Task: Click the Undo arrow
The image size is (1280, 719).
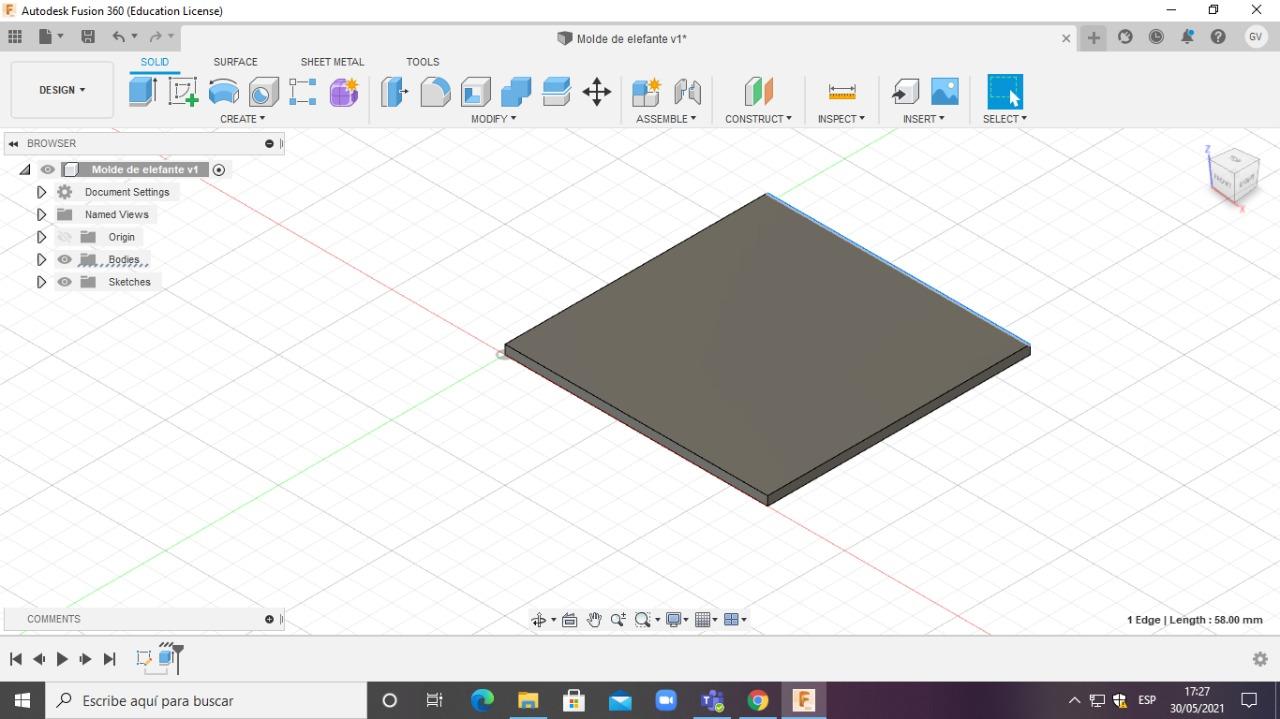Action: (119, 37)
